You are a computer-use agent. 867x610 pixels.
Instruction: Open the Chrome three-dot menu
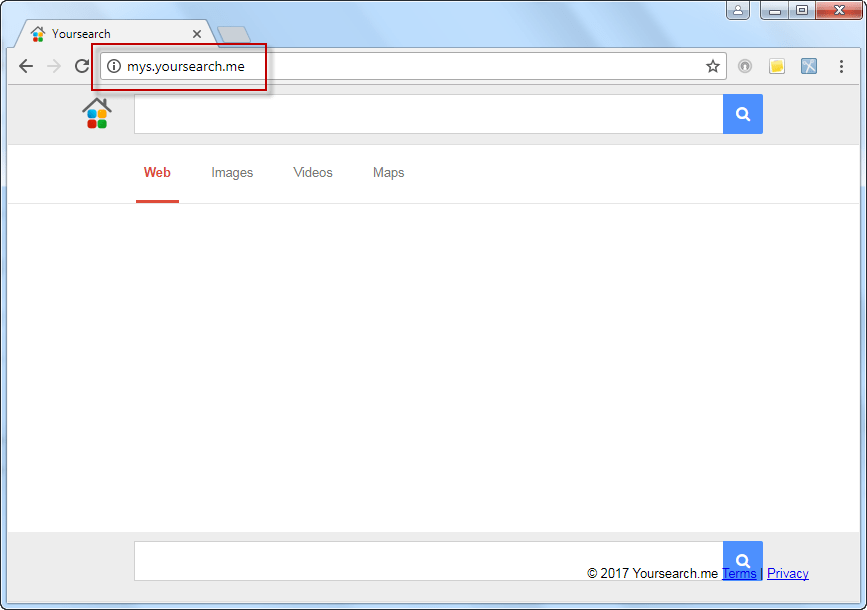point(841,66)
